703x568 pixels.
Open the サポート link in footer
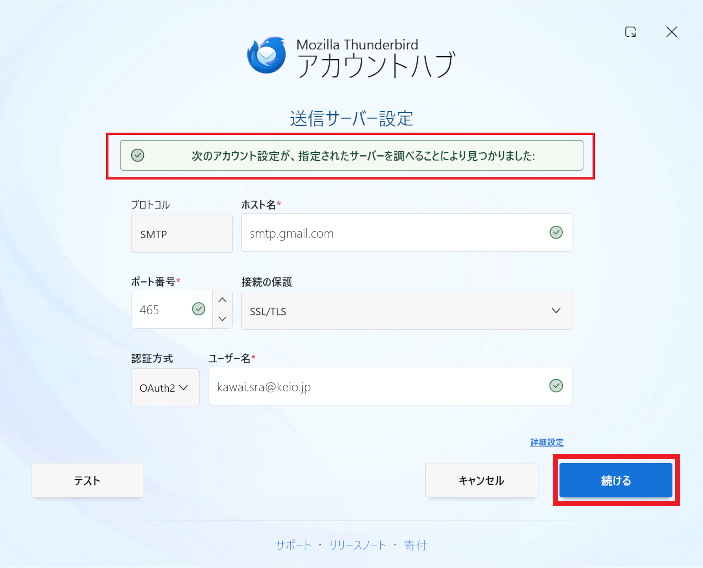(x=295, y=545)
